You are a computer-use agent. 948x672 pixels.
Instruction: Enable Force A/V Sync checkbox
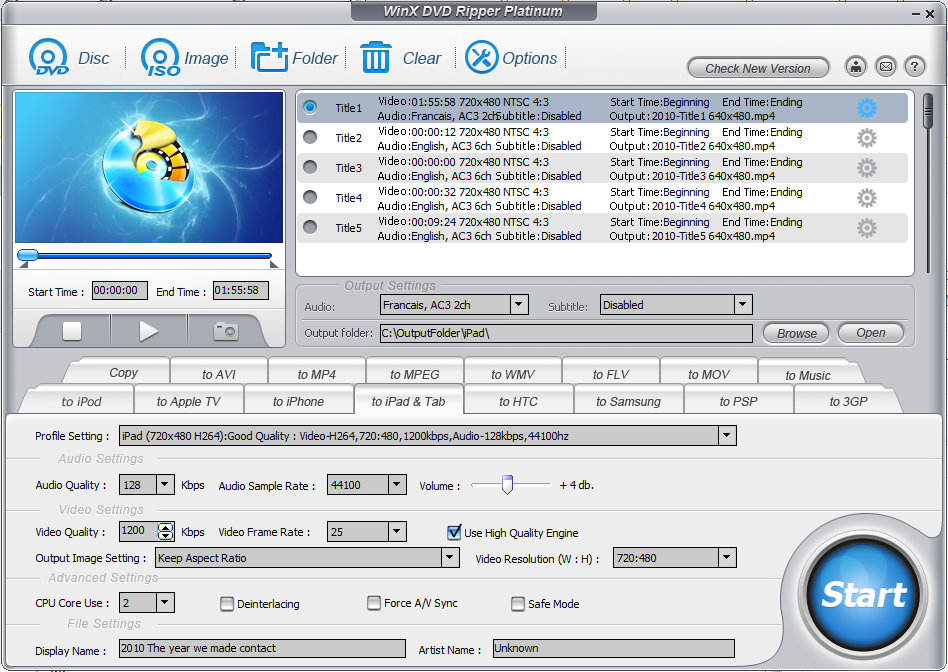tap(374, 603)
